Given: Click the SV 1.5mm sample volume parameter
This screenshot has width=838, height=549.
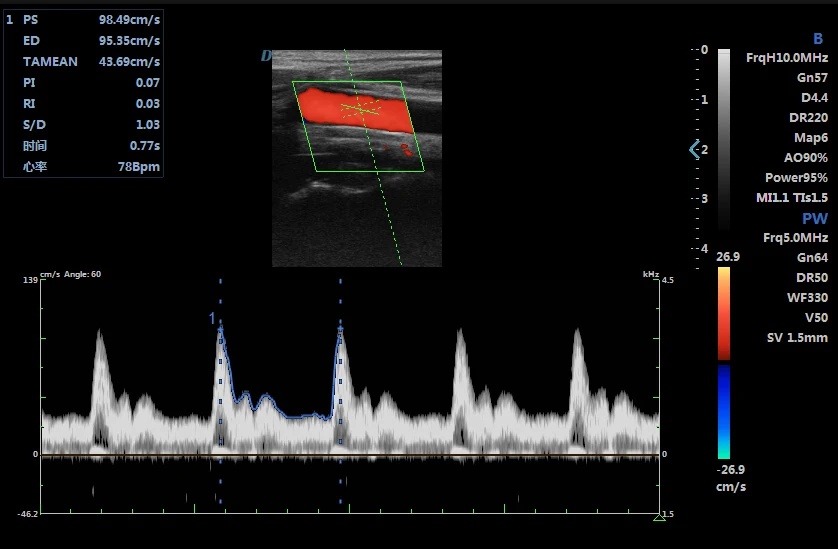Looking at the screenshot, I should pos(797,338).
